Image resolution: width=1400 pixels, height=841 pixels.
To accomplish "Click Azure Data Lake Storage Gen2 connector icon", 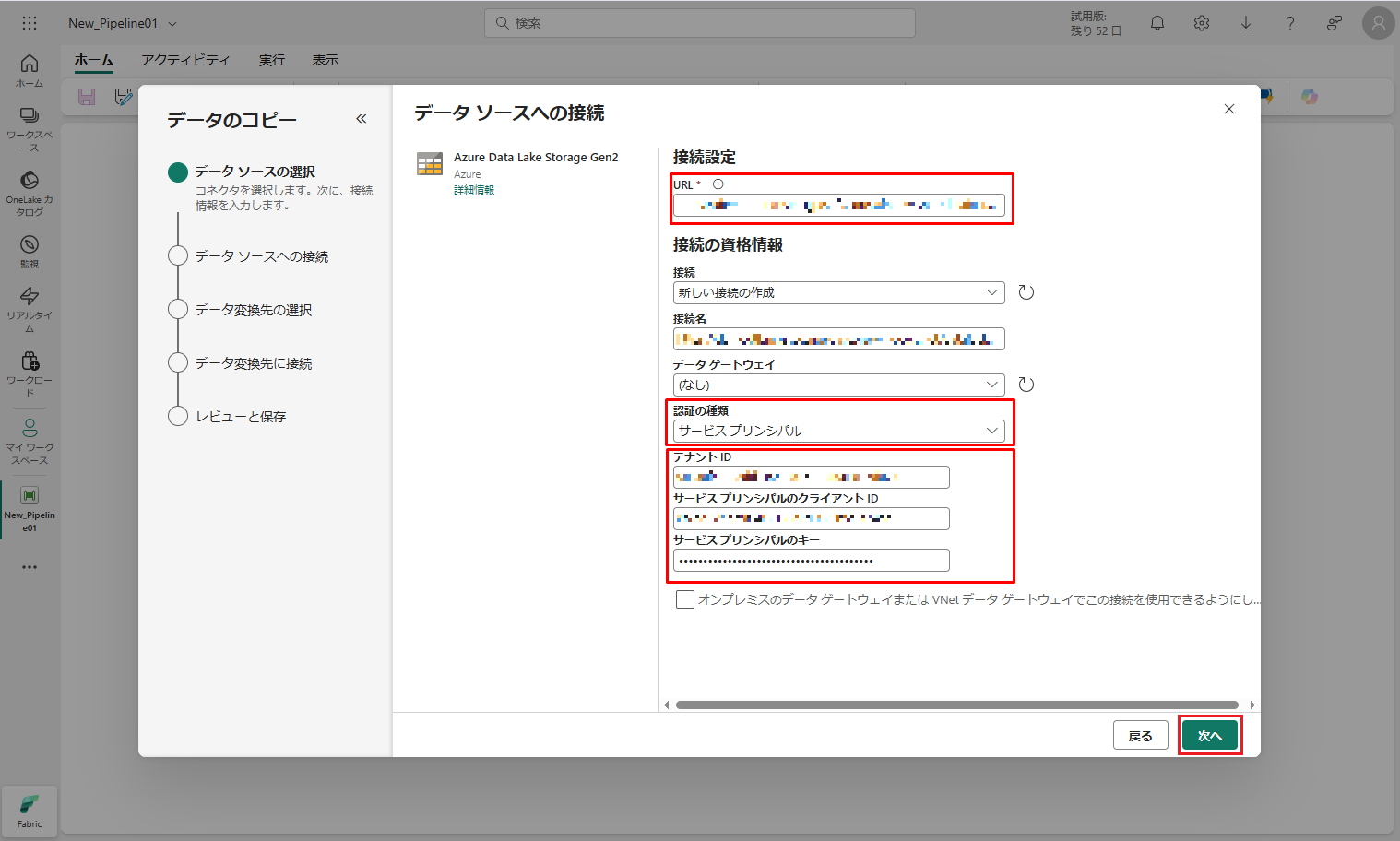I will coord(430,164).
